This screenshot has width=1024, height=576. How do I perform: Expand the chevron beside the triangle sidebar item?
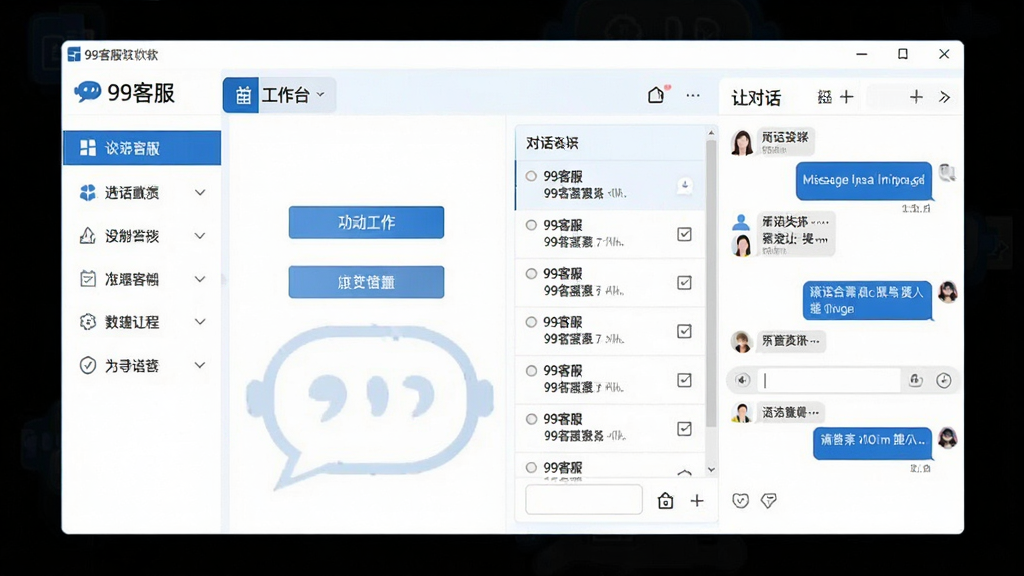point(200,236)
